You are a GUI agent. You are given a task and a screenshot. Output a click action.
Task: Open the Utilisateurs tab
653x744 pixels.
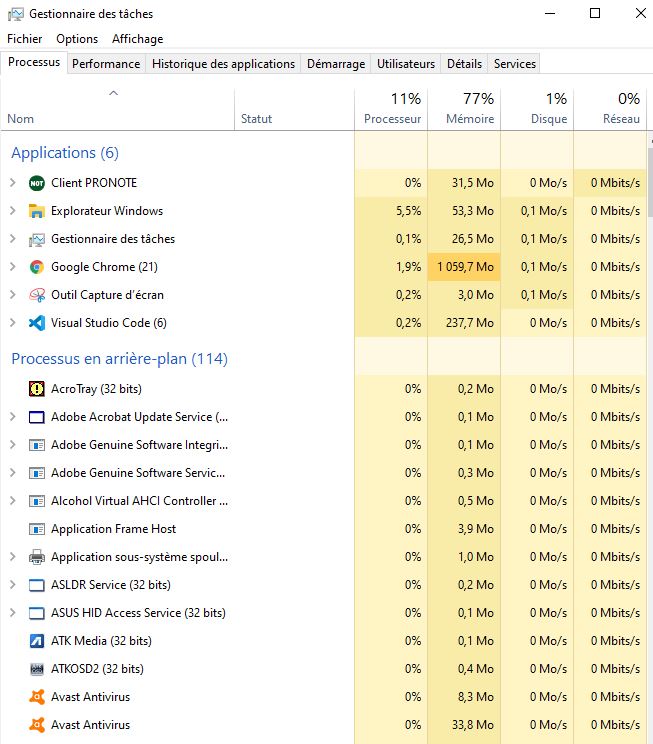click(406, 64)
